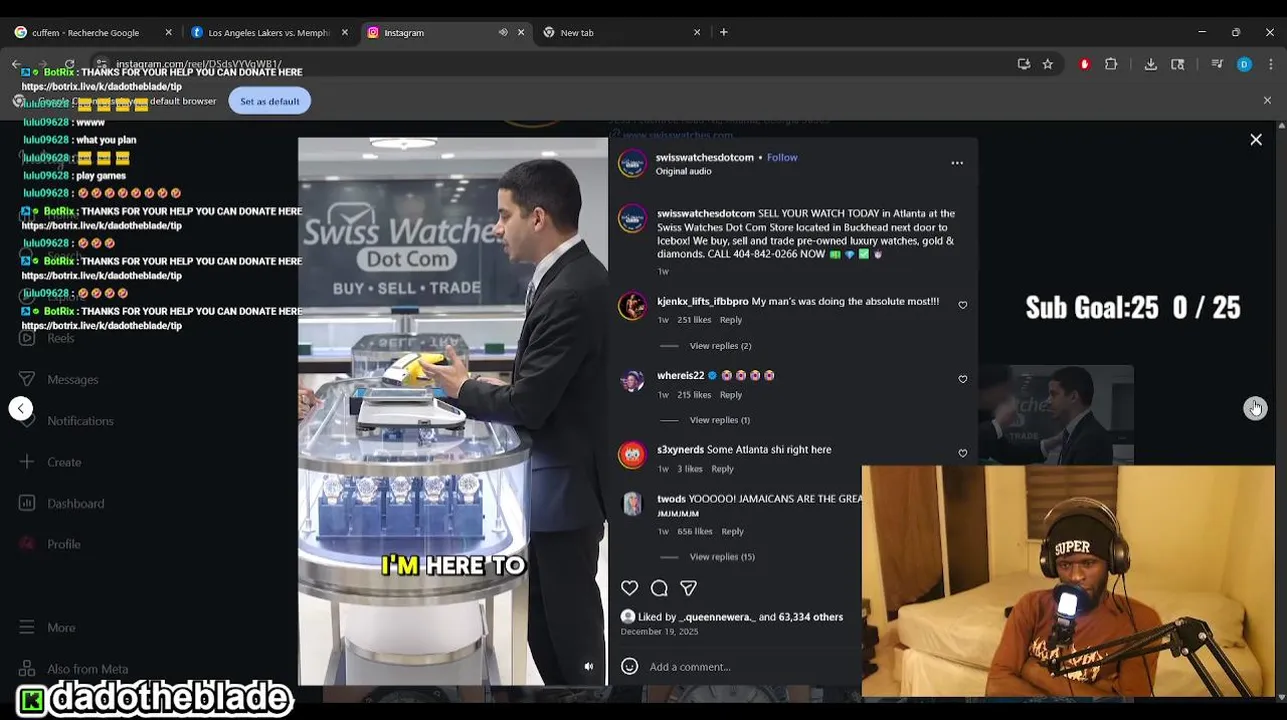Expand View replies (2)
This screenshot has height=720, width=1287.
(720, 346)
